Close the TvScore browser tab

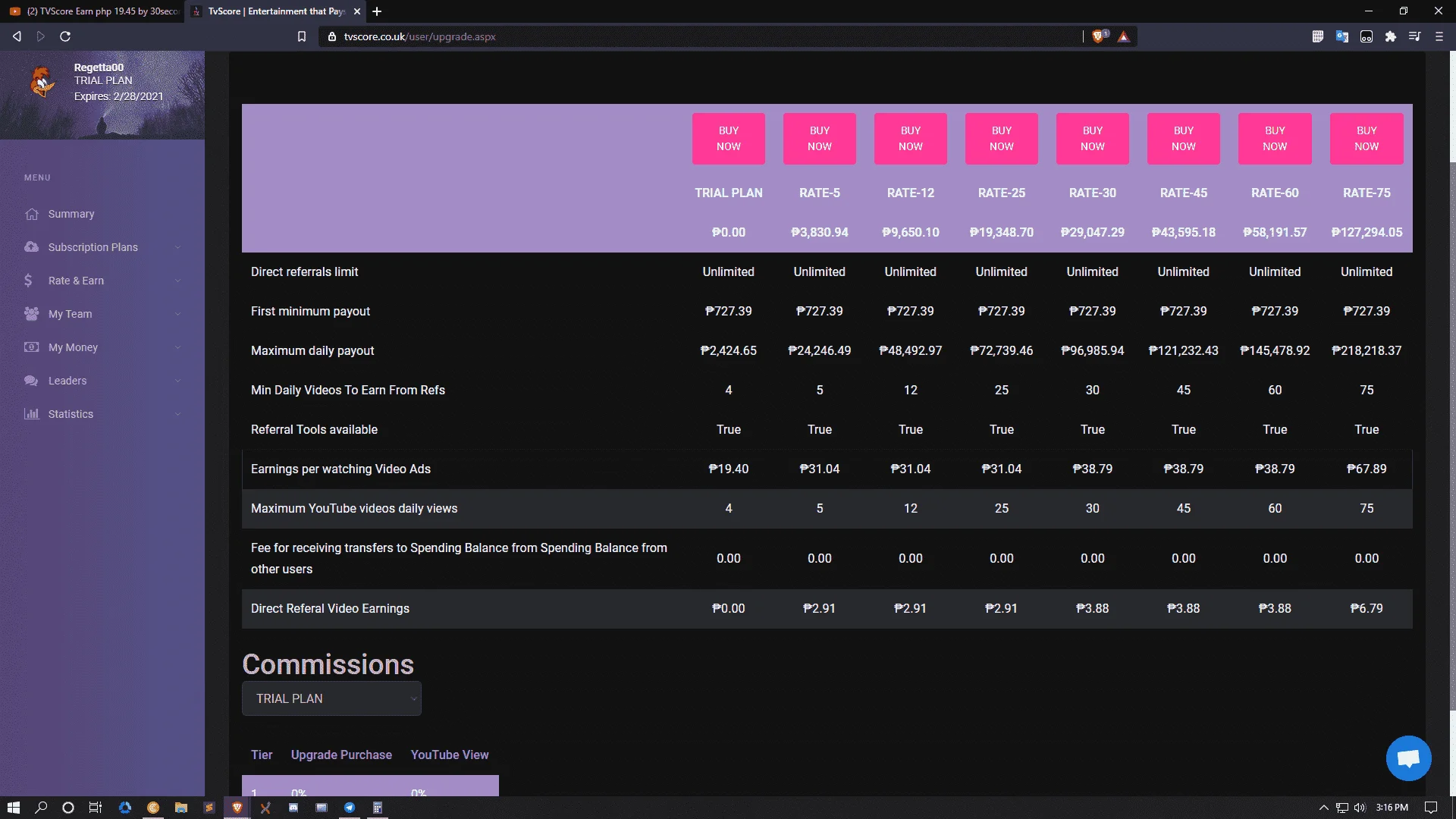357,11
